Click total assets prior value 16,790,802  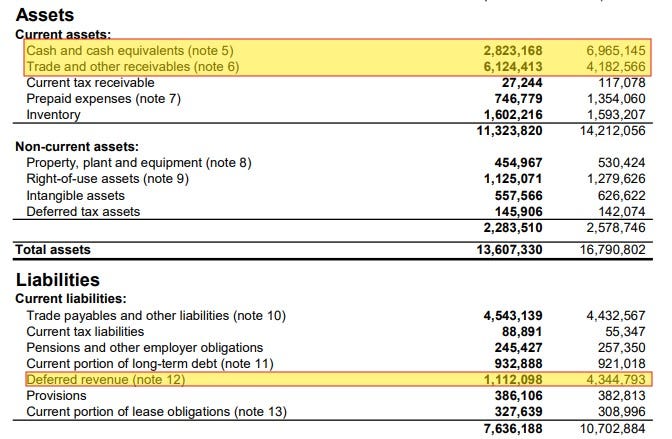[x=612, y=250]
